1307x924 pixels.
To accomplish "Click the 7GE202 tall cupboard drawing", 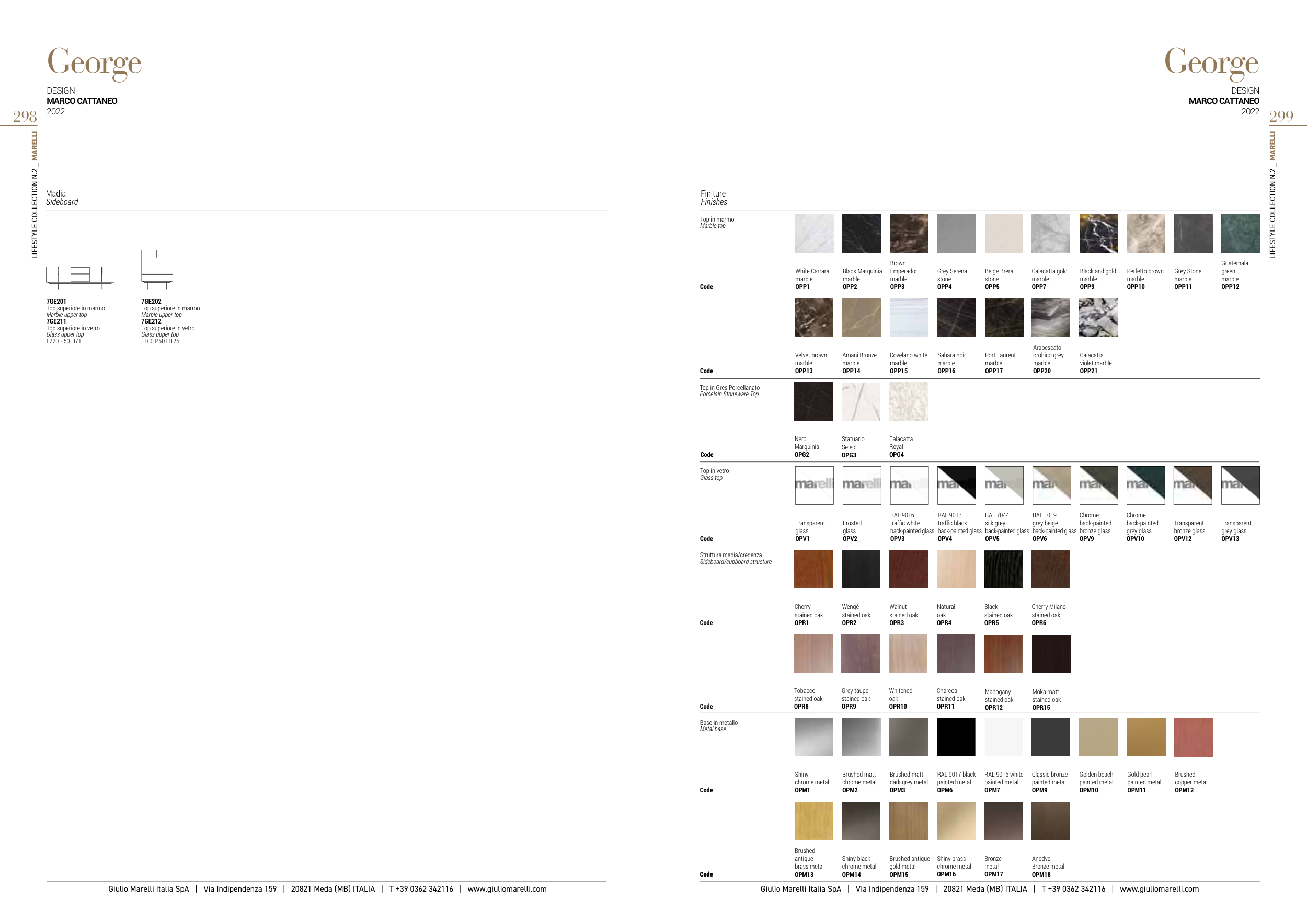I will point(156,269).
